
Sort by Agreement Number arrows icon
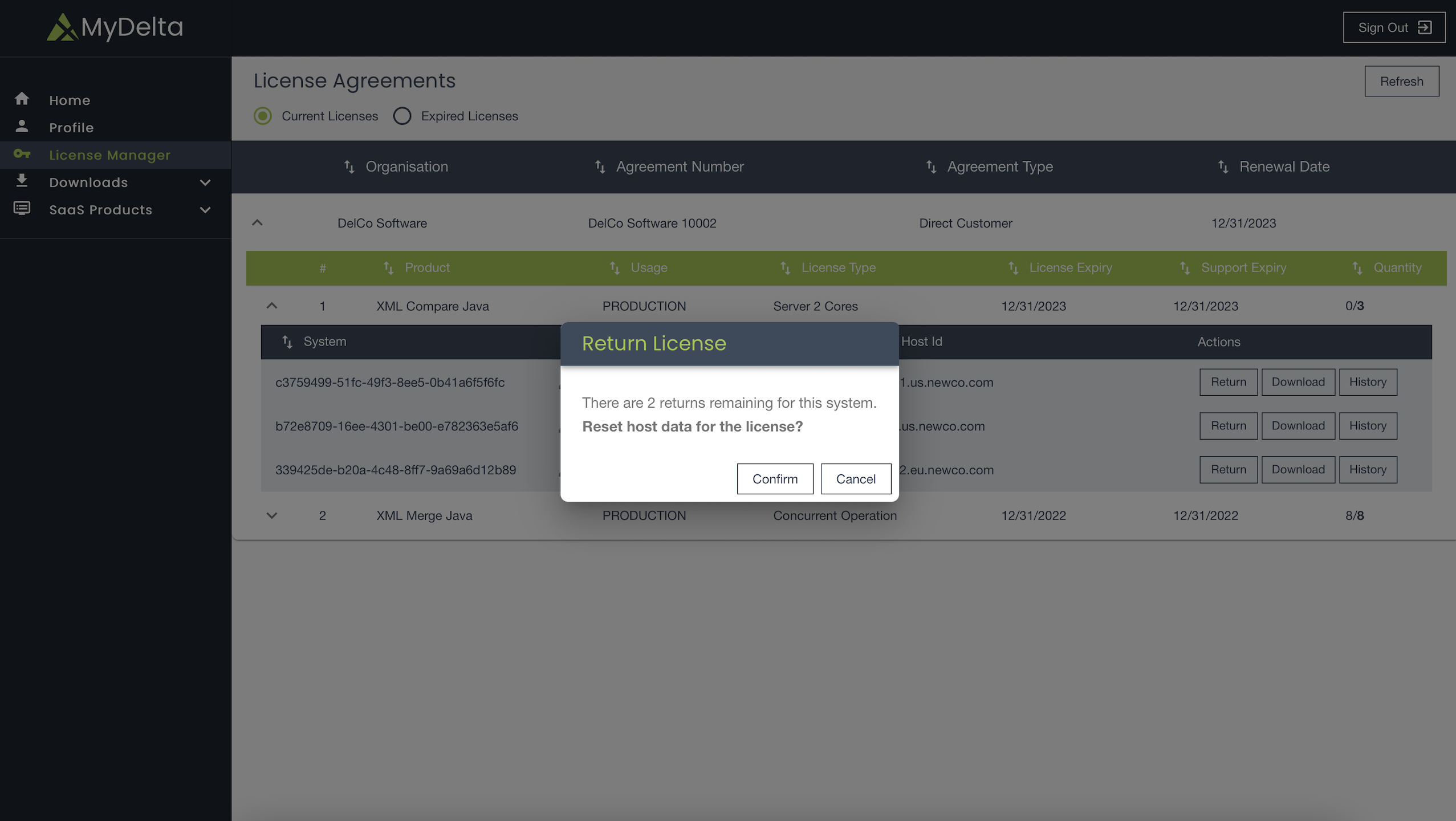click(x=600, y=166)
